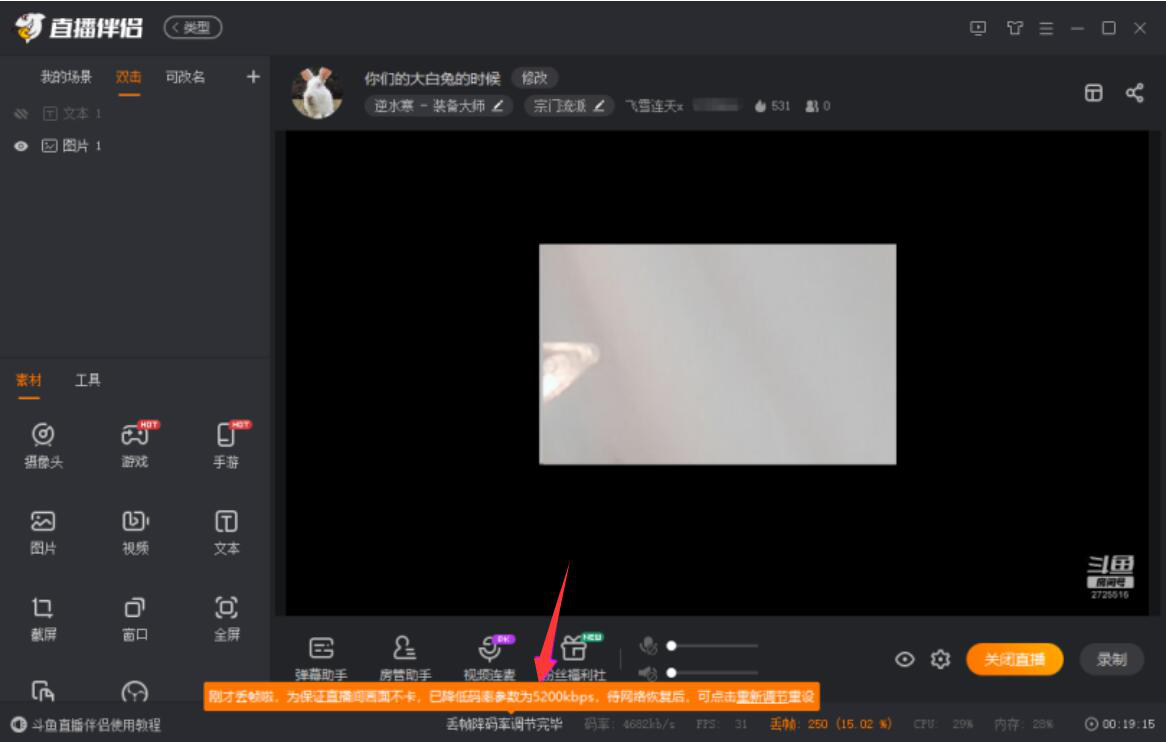Click the 重新调节重设 link in notification

click(775, 697)
